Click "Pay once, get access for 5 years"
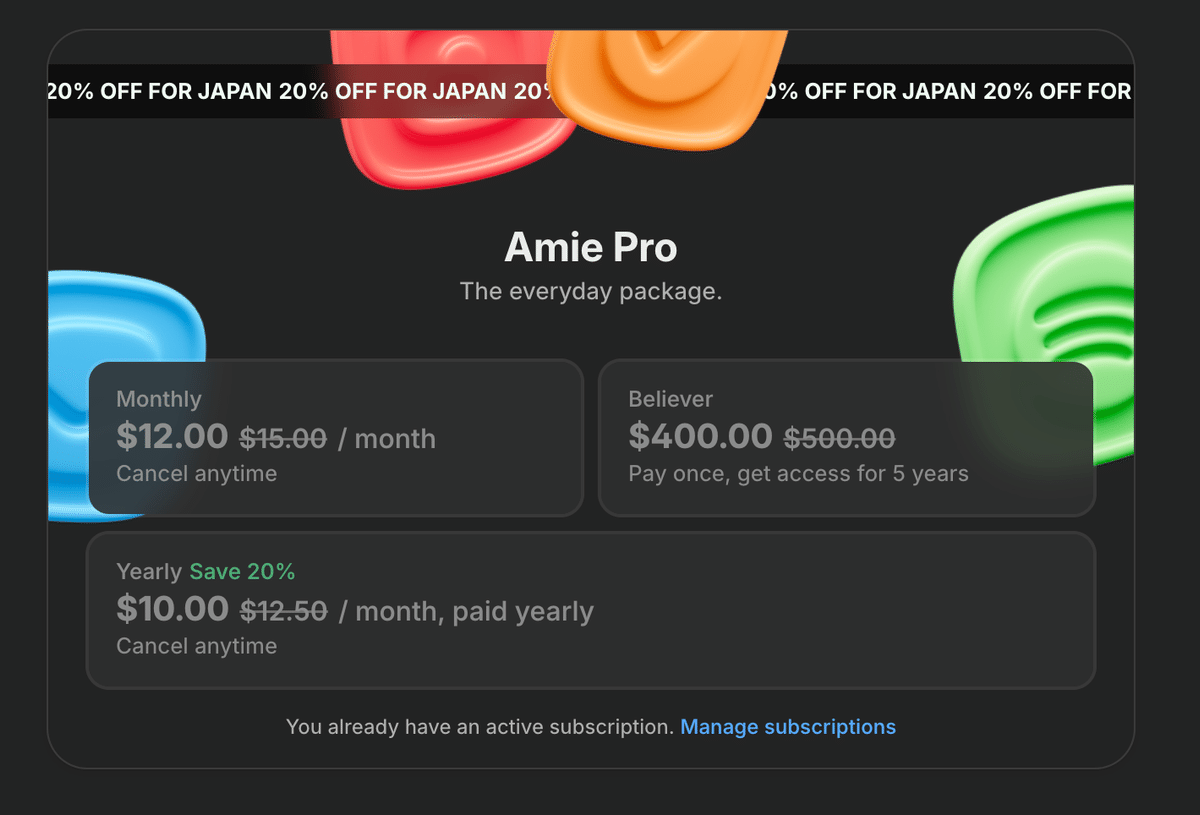The width and height of the screenshot is (1200, 815). 799,474
